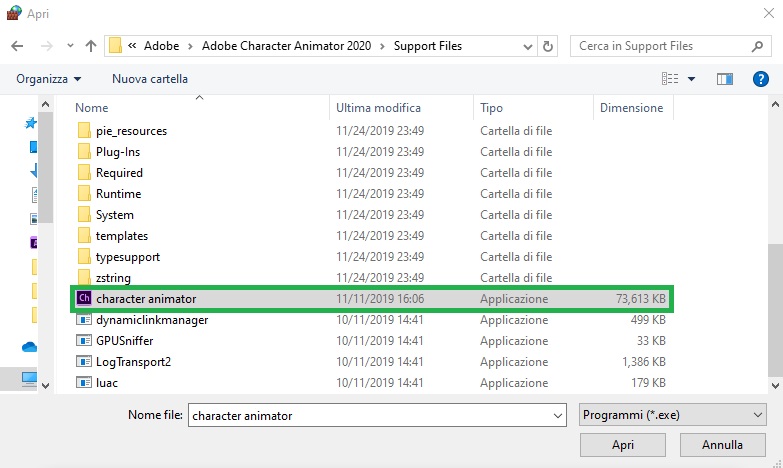This screenshot has width=783, height=468.
Task: Sort by Dimensione column
Action: 631,108
